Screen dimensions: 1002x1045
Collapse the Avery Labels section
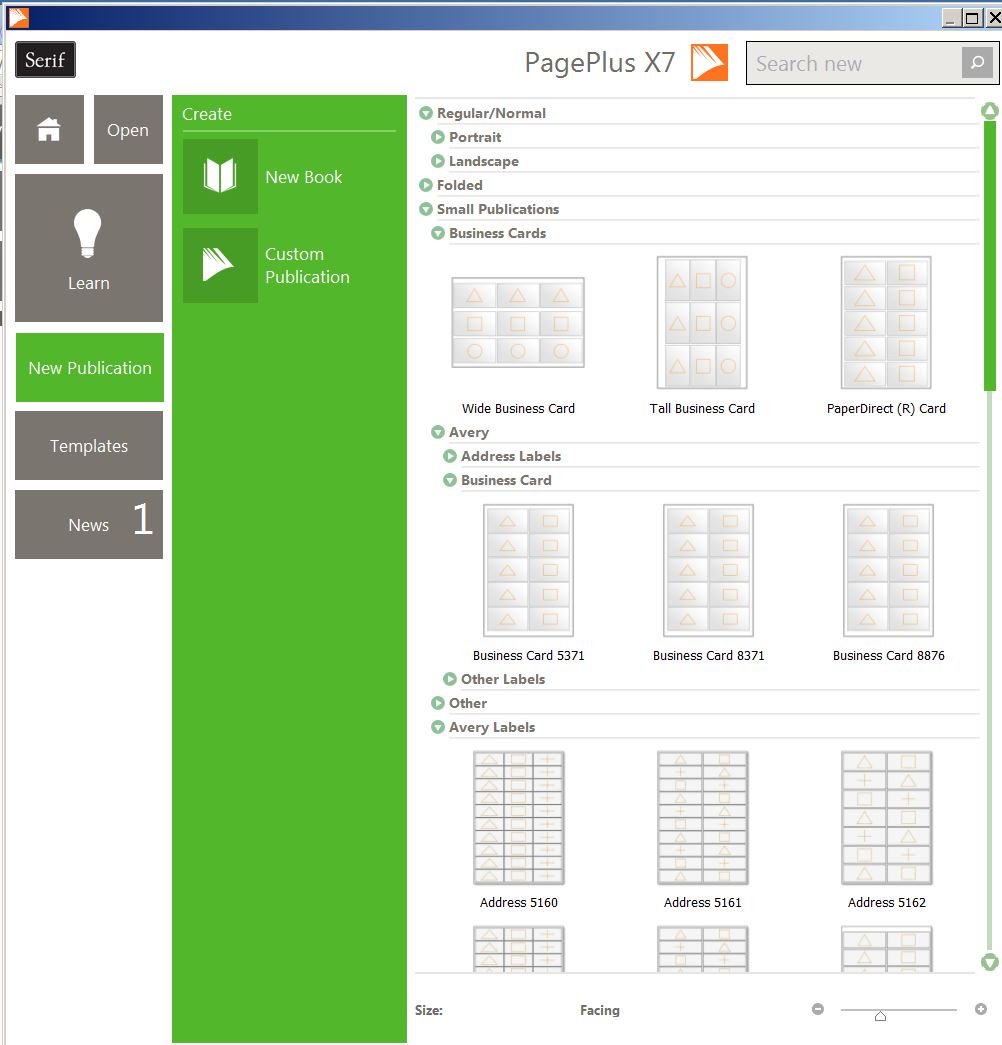pos(438,727)
